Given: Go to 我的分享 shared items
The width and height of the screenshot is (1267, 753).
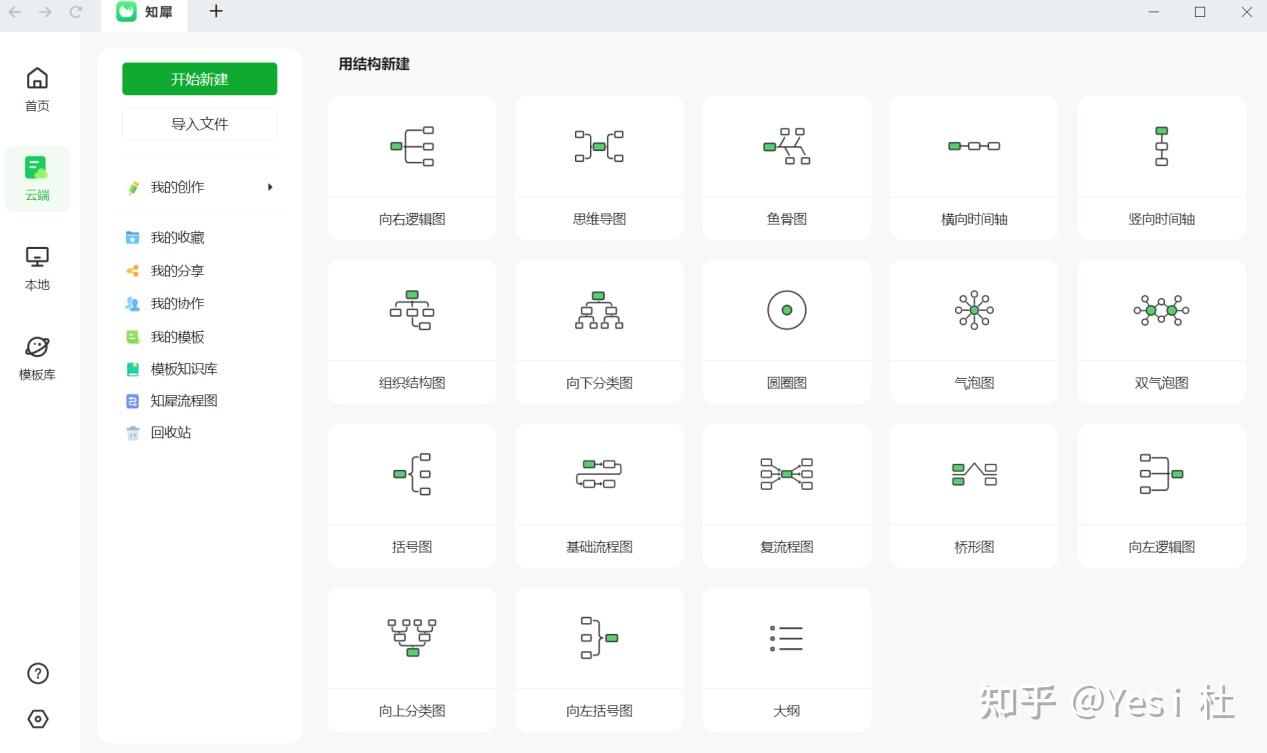Looking at the screenshot, I should pos(177,271).
